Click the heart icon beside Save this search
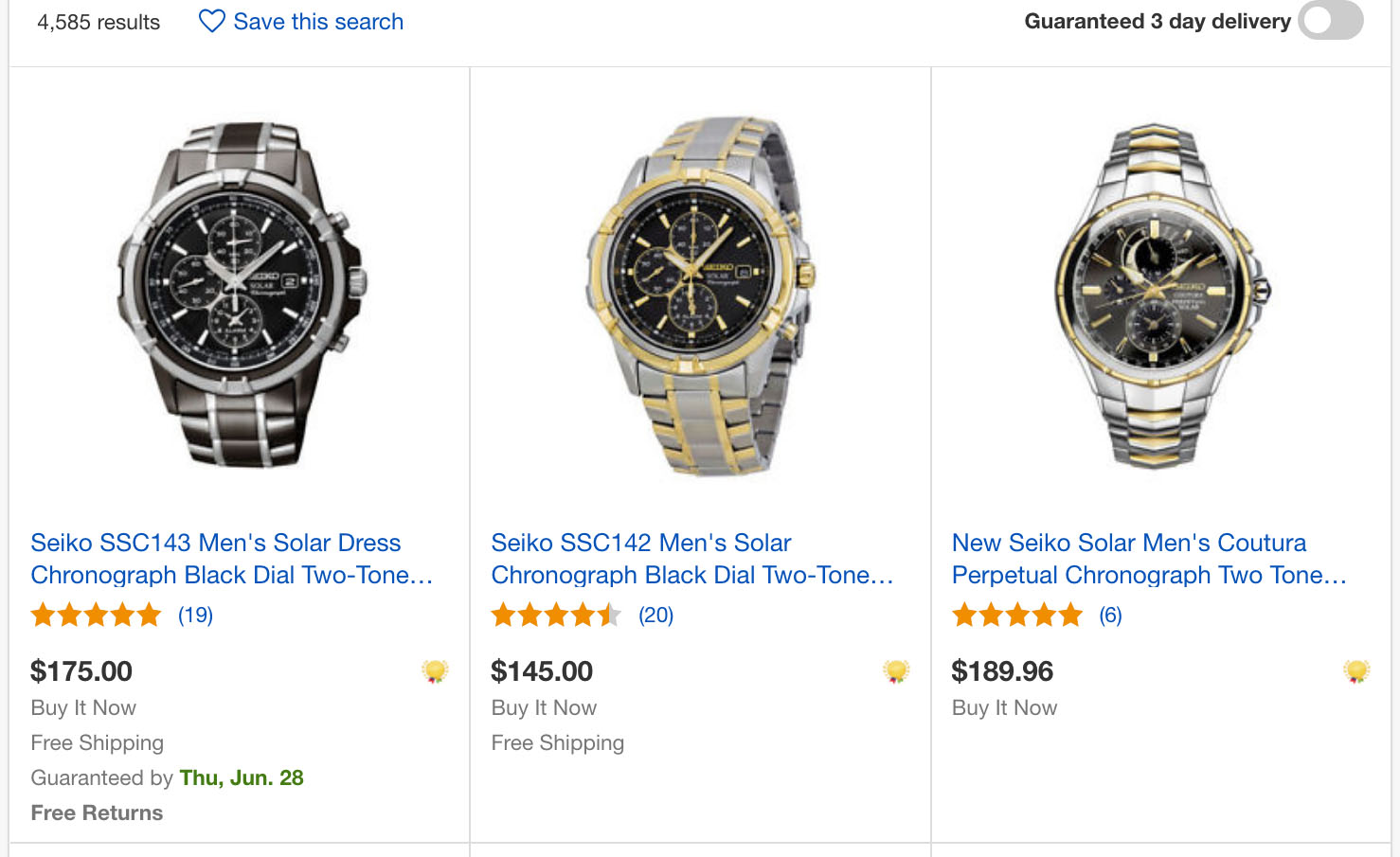This screenshot has height=857, width=1400. (211, 21)
